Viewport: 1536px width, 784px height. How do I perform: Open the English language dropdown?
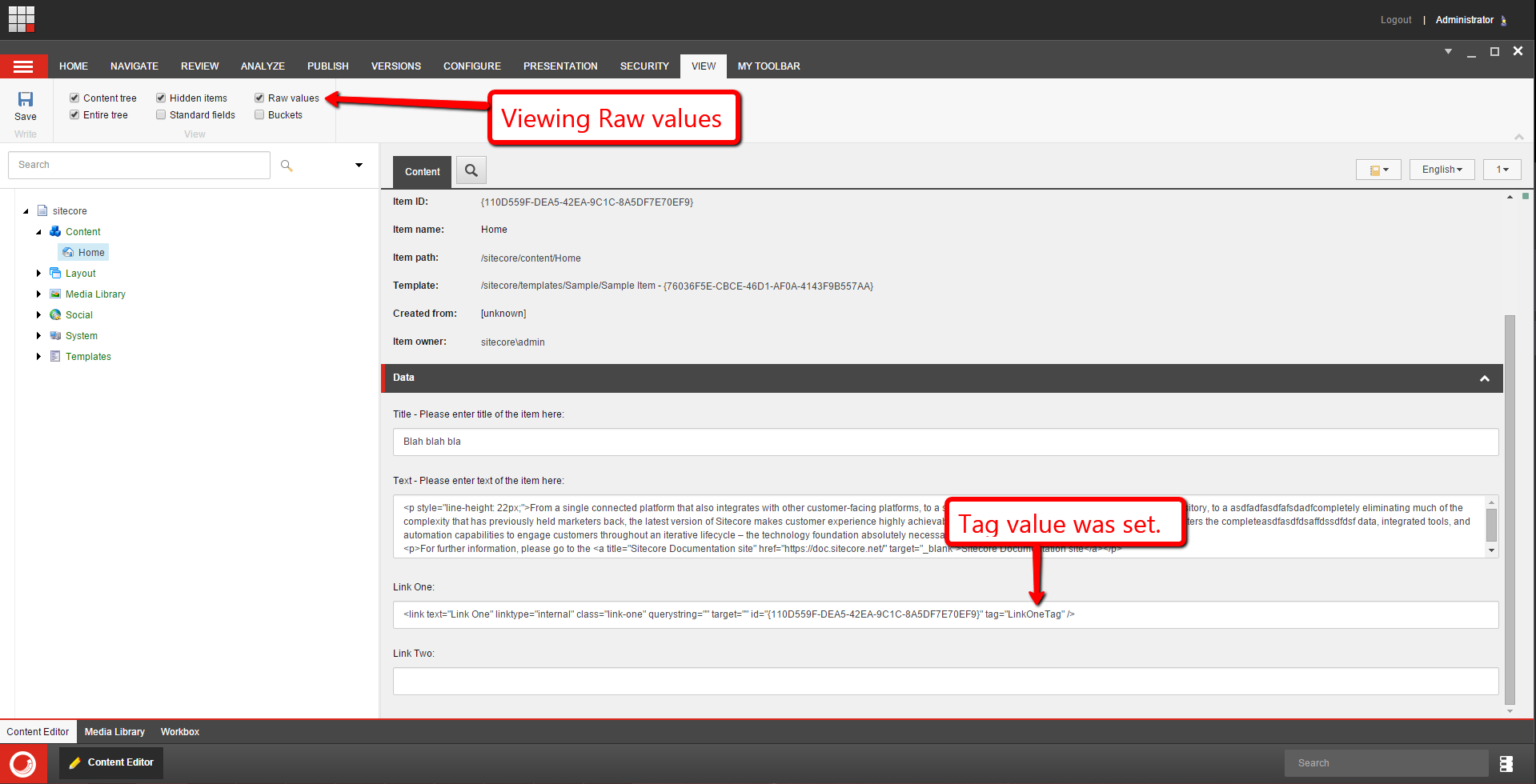(1442, 170)
